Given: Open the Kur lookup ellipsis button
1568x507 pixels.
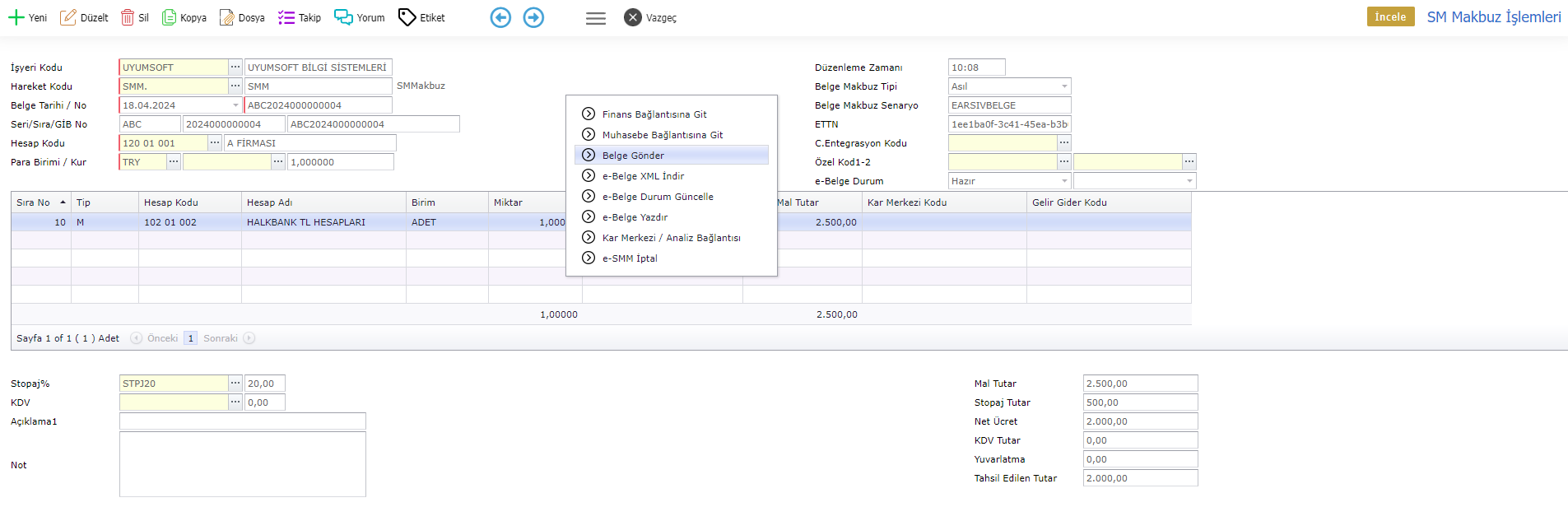Looking at the screenshot, I should click(278, 161).
